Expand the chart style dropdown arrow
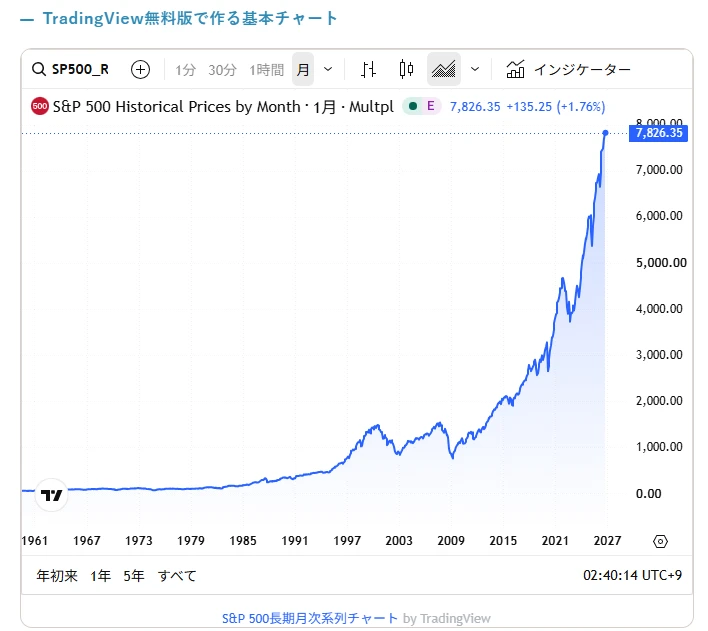The image size is (708, 631). coord(475,70)
